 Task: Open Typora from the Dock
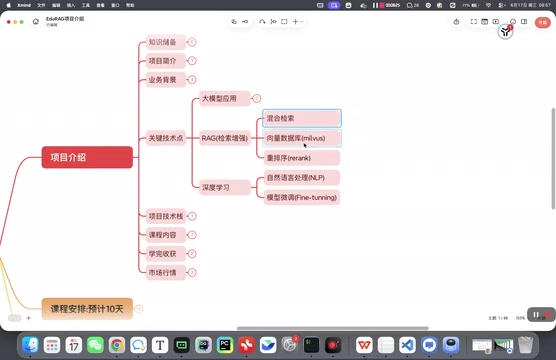160,345
